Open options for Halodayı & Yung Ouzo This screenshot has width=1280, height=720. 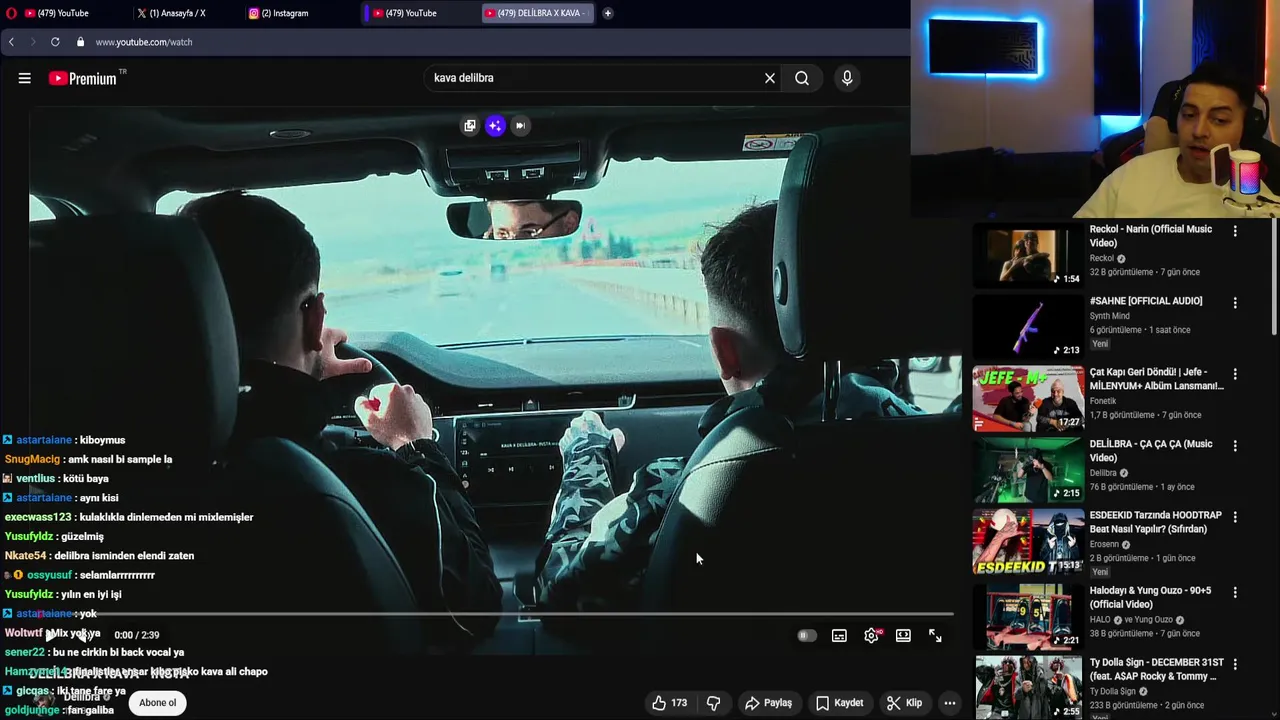[1235, 593]
